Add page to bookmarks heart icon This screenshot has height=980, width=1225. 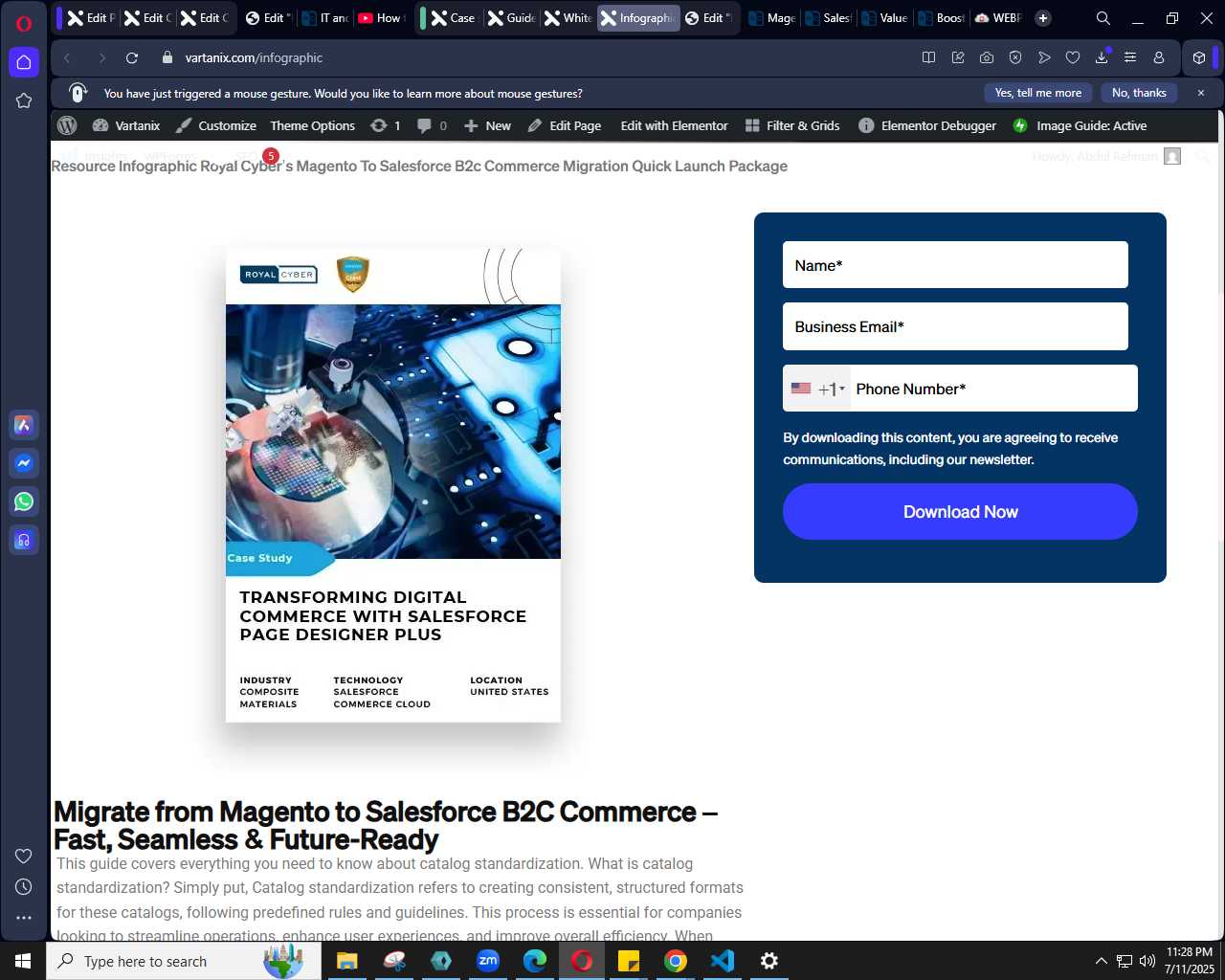pyautogui.click(x=1073, y=57)
